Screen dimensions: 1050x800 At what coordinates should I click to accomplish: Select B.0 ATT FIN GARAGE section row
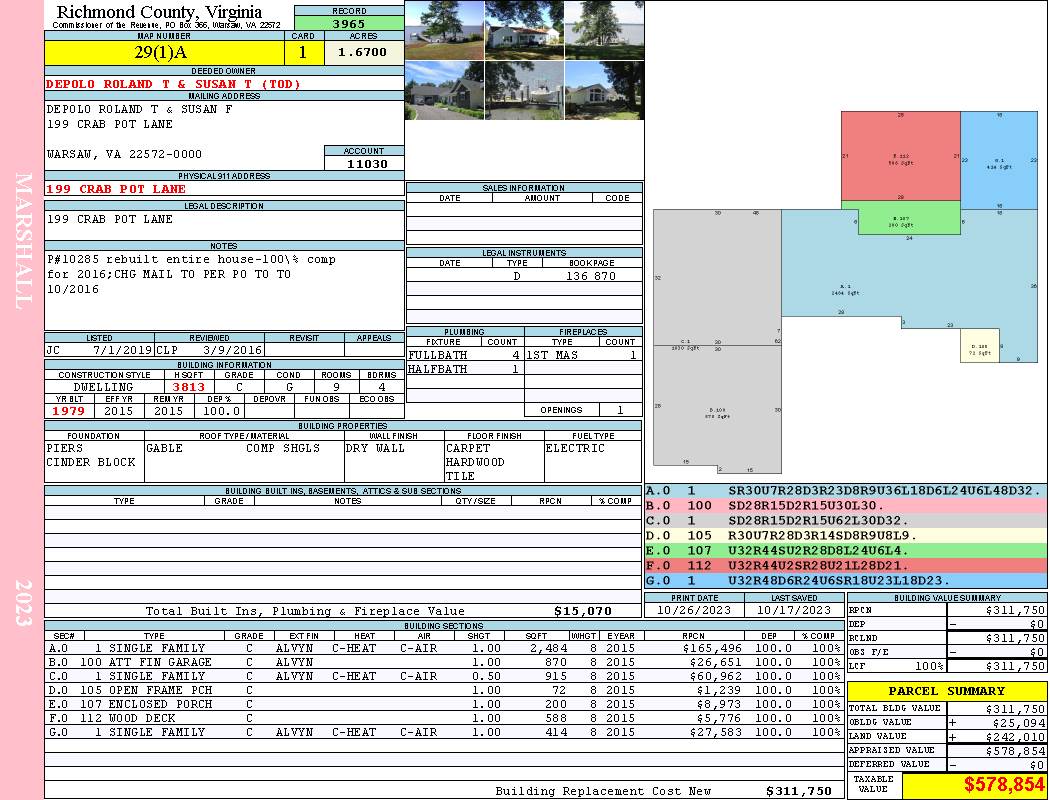pyautogui.click(x=444, y=662)
